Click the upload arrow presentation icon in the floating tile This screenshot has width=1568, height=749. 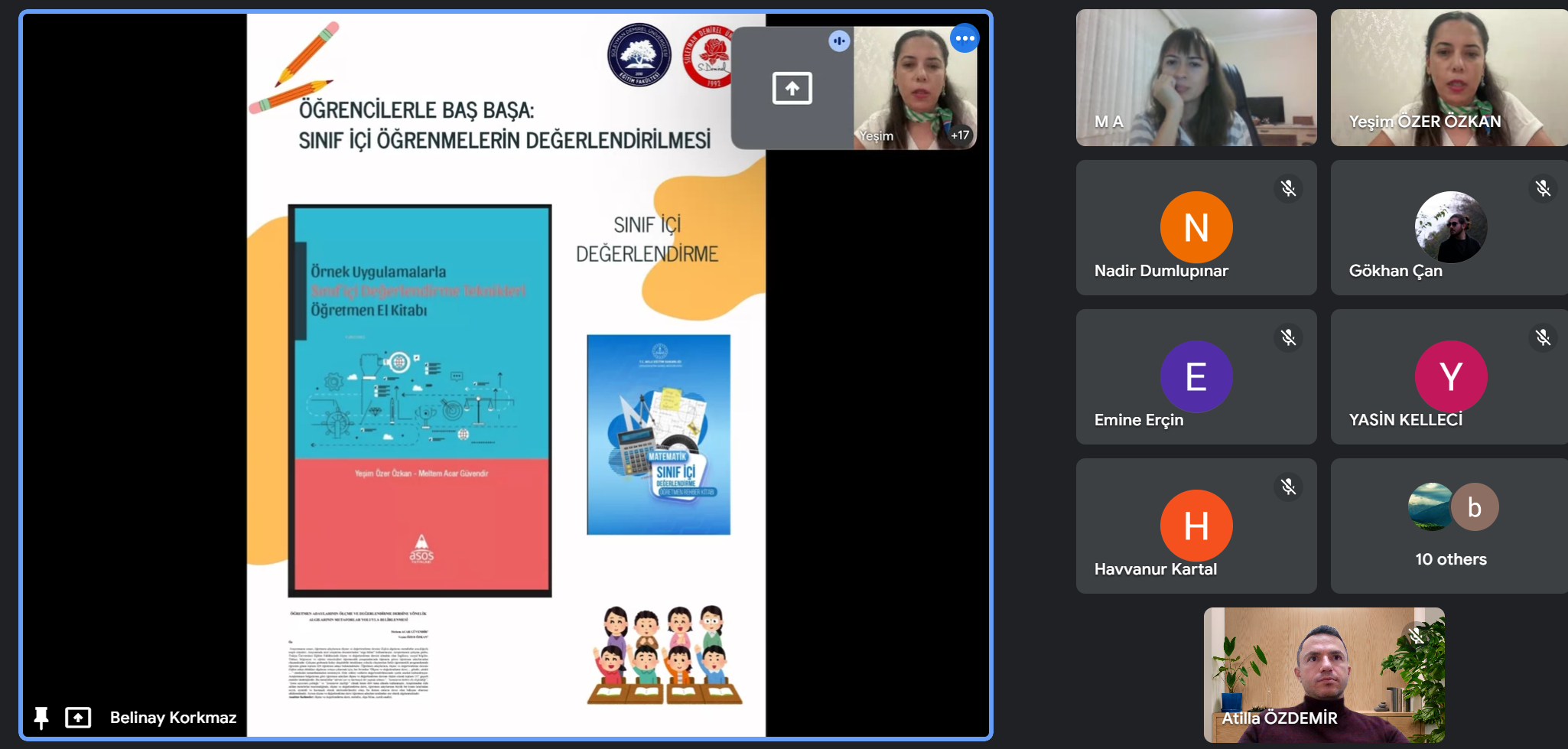(792, 88)
